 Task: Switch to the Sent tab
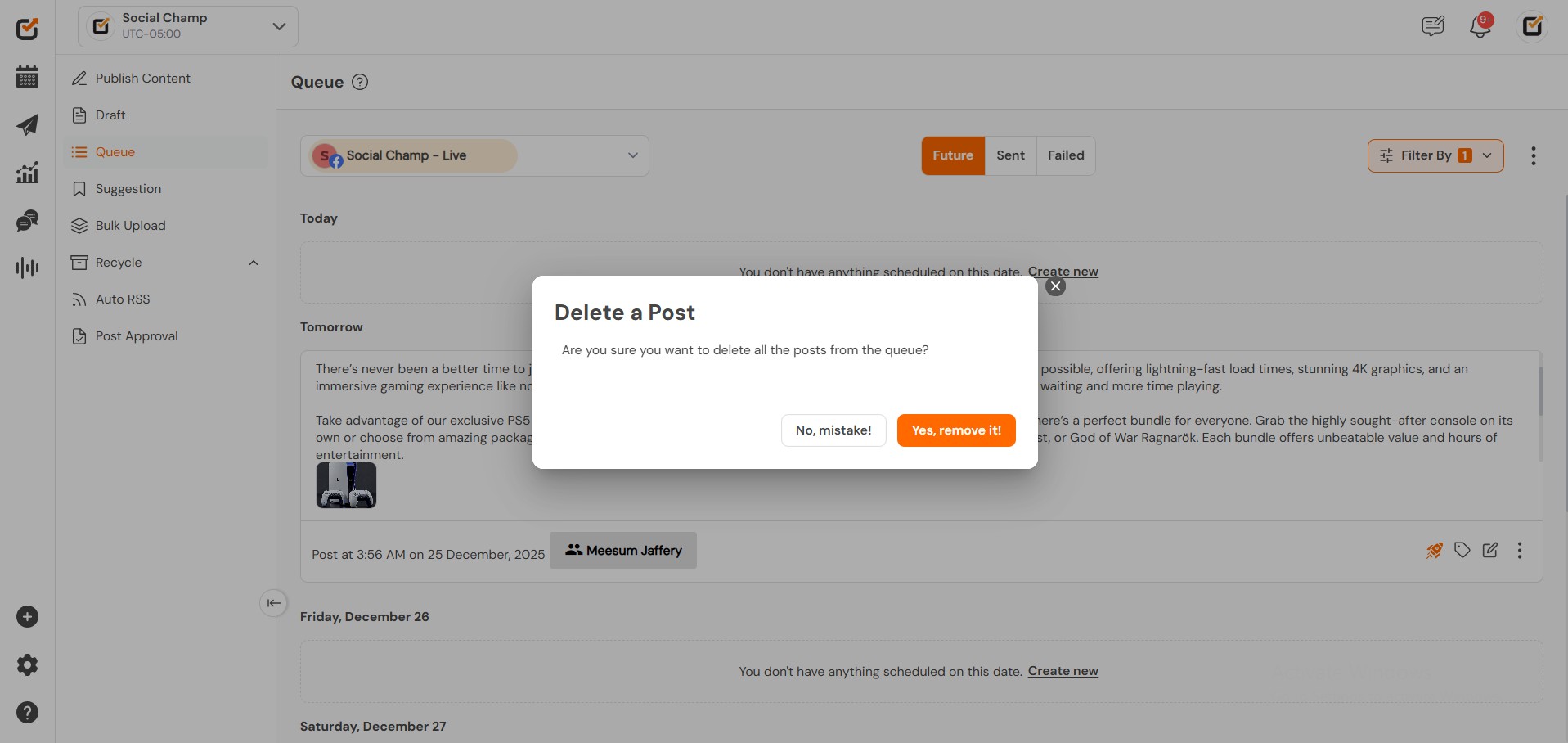(1010, 155)
